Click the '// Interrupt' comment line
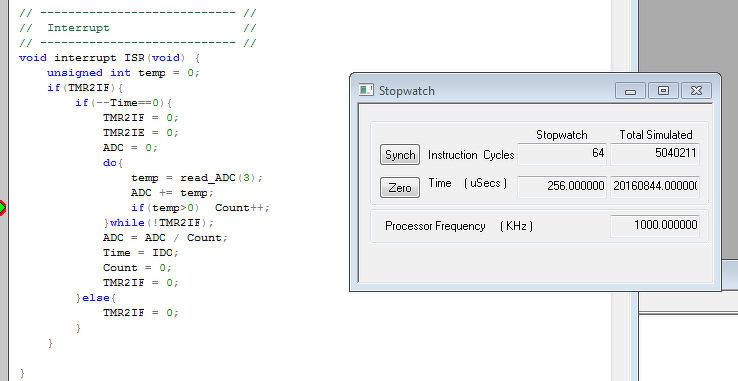 click(137, 28)
